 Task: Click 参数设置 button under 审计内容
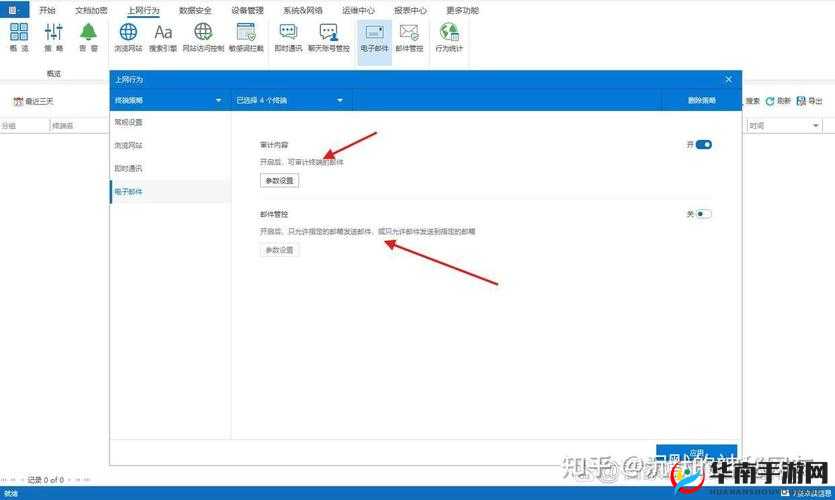(x=280, y=181)
